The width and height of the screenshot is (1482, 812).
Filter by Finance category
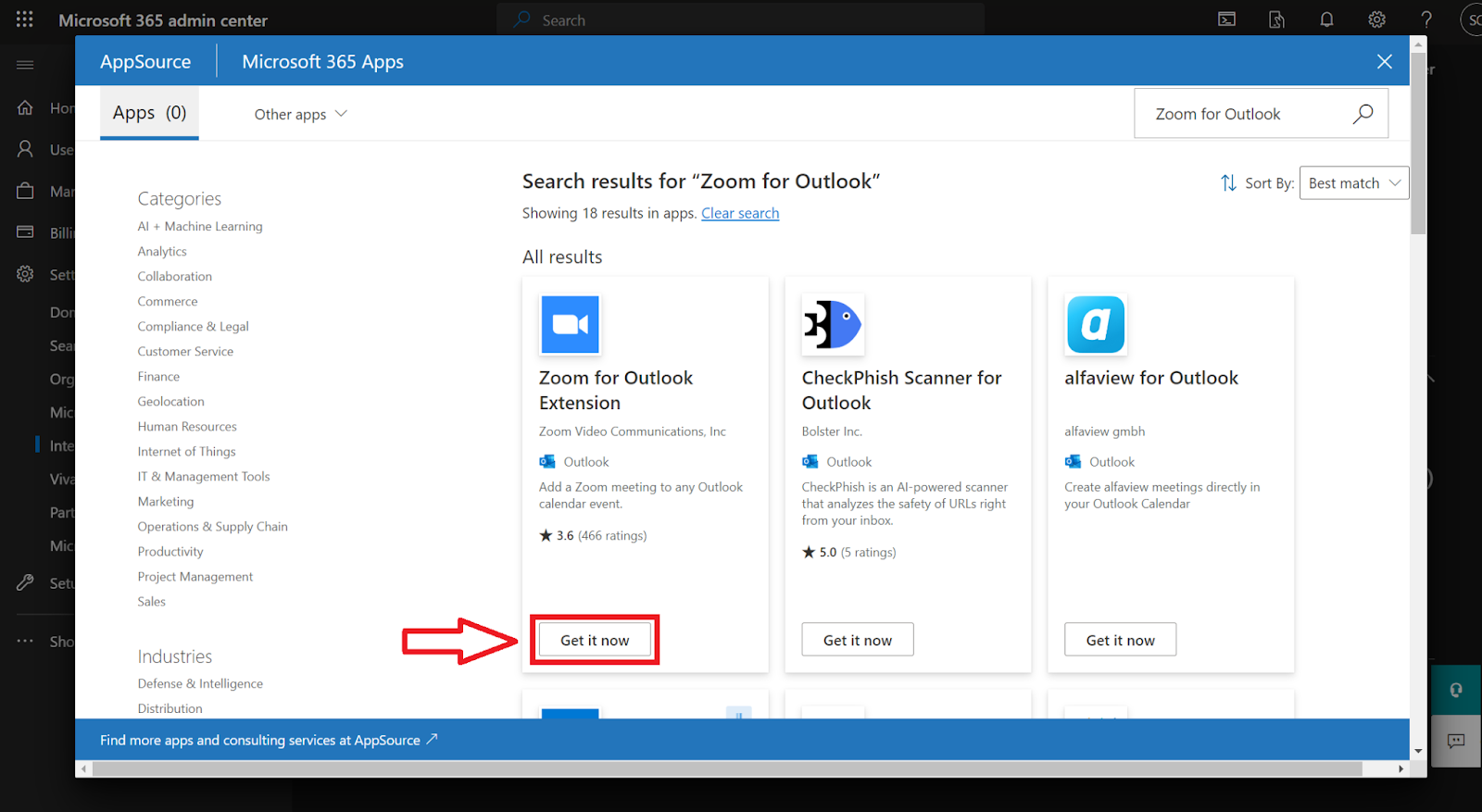click(x=158, y=376)
